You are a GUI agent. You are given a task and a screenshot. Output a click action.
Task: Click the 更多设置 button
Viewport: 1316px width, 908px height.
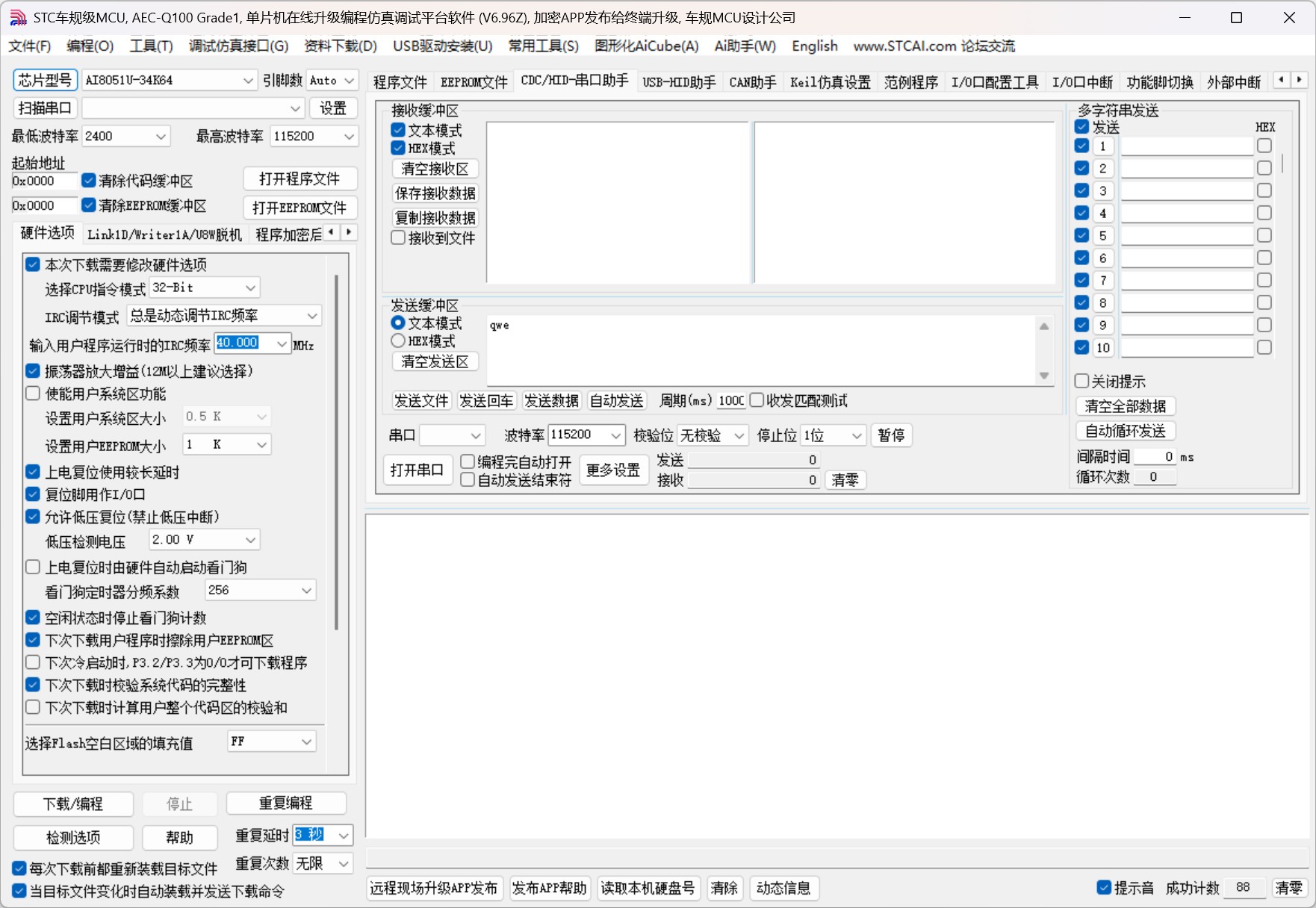613,470
